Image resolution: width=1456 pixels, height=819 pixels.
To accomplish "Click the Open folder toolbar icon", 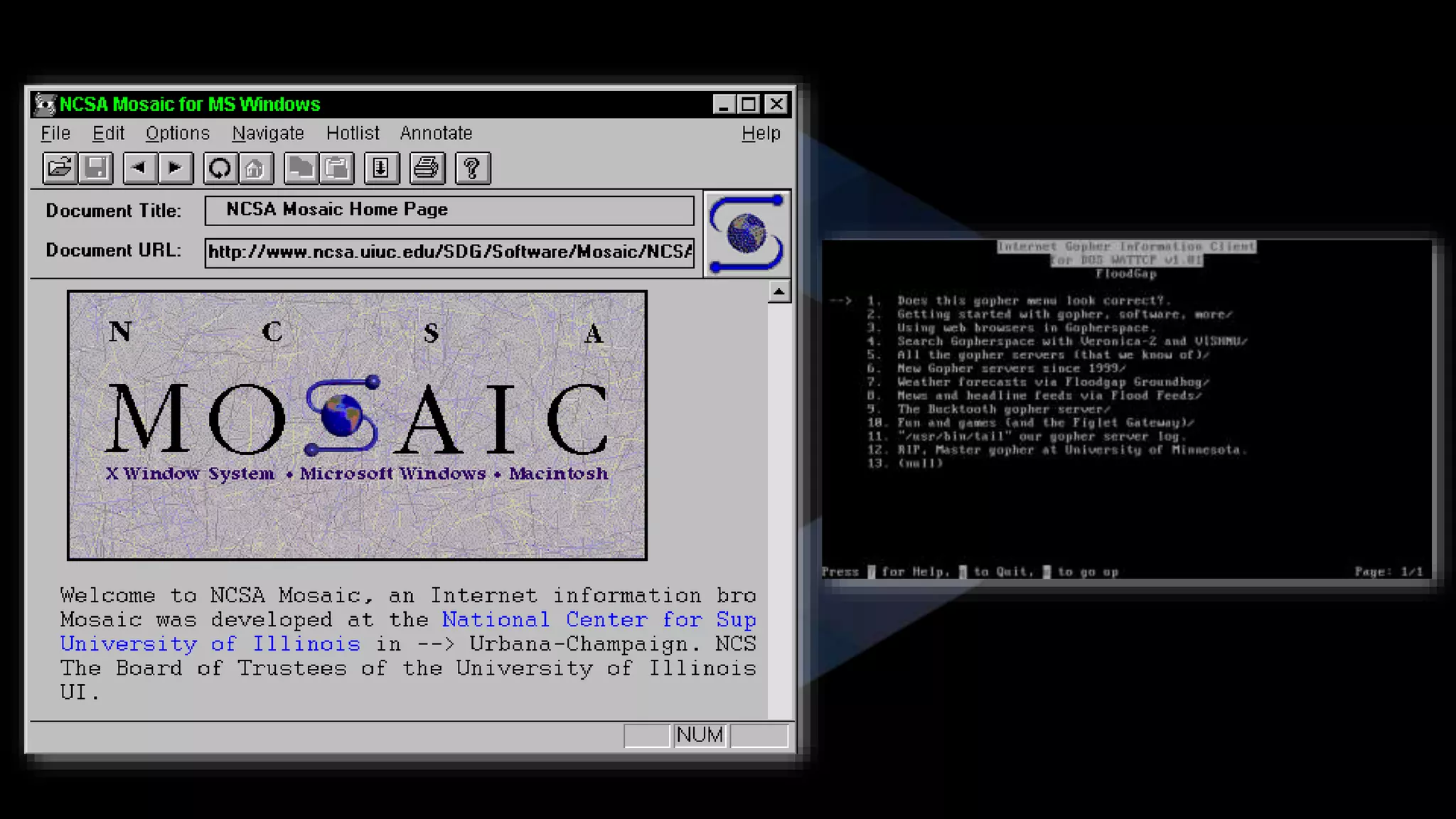I will [x=59, y=168].
